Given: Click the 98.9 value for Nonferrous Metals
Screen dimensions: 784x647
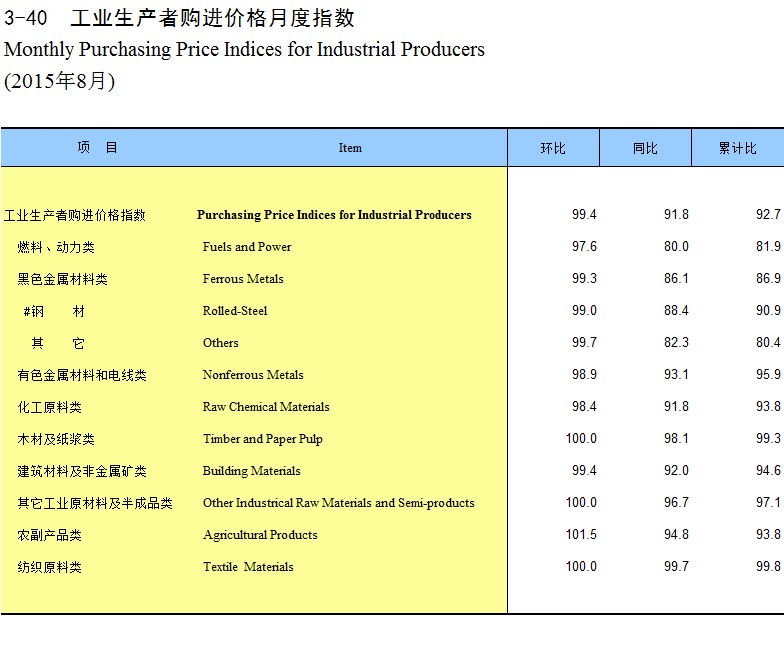Looking at the screenshot, I should (x=584, y=374).
